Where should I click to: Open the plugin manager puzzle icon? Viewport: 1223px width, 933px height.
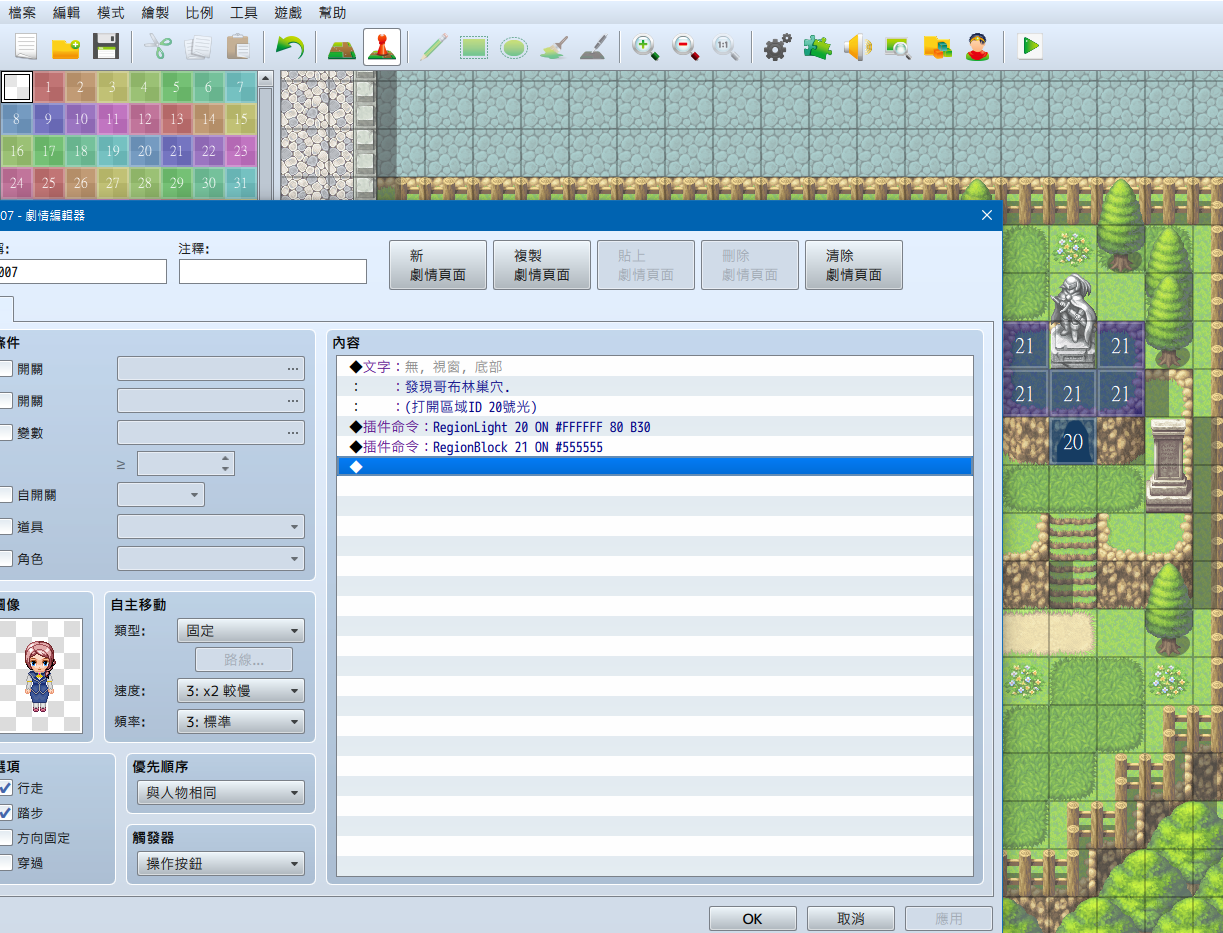click(818, 47)
